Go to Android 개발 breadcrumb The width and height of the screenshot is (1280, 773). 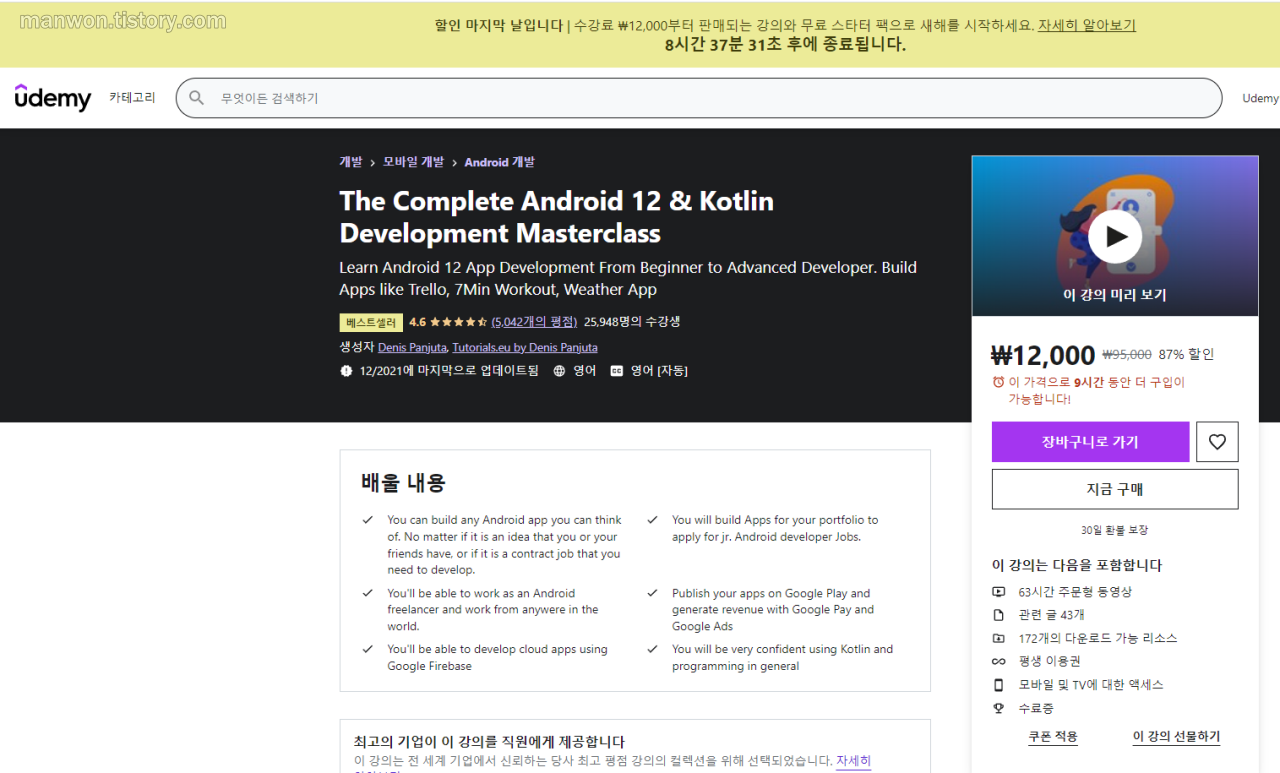click(500, 162)
